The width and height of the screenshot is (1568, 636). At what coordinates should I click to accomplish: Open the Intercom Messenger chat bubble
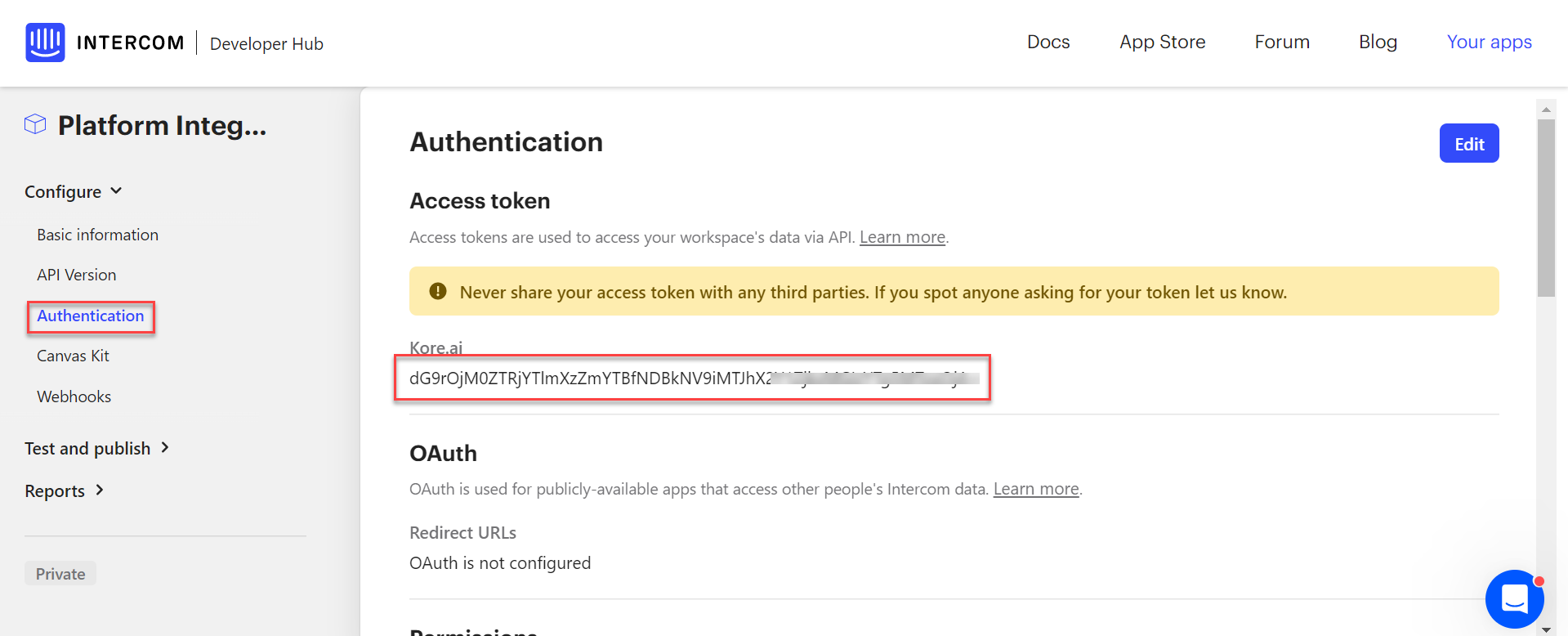[1514, 598]
